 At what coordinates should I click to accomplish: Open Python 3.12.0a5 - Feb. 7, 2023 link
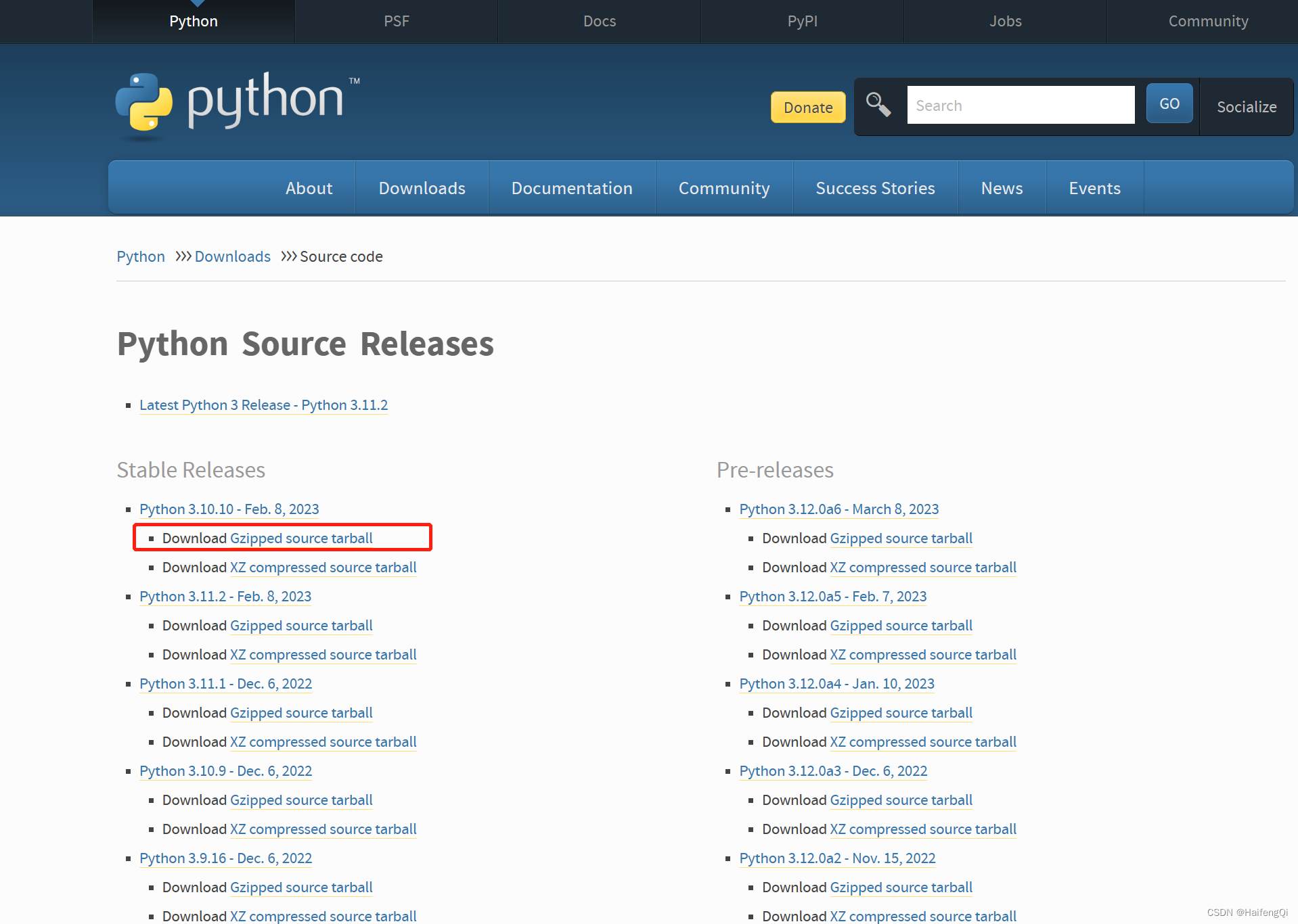[833, 597]
